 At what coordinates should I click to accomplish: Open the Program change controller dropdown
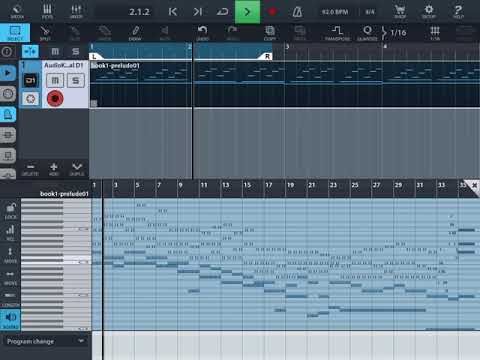[x=45, y=341]
